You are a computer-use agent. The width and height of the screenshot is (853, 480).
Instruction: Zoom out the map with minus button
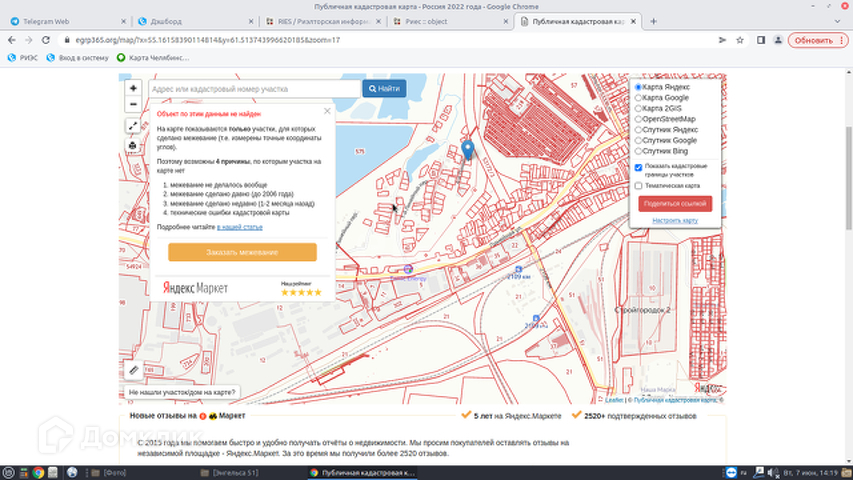pos(133,104)
